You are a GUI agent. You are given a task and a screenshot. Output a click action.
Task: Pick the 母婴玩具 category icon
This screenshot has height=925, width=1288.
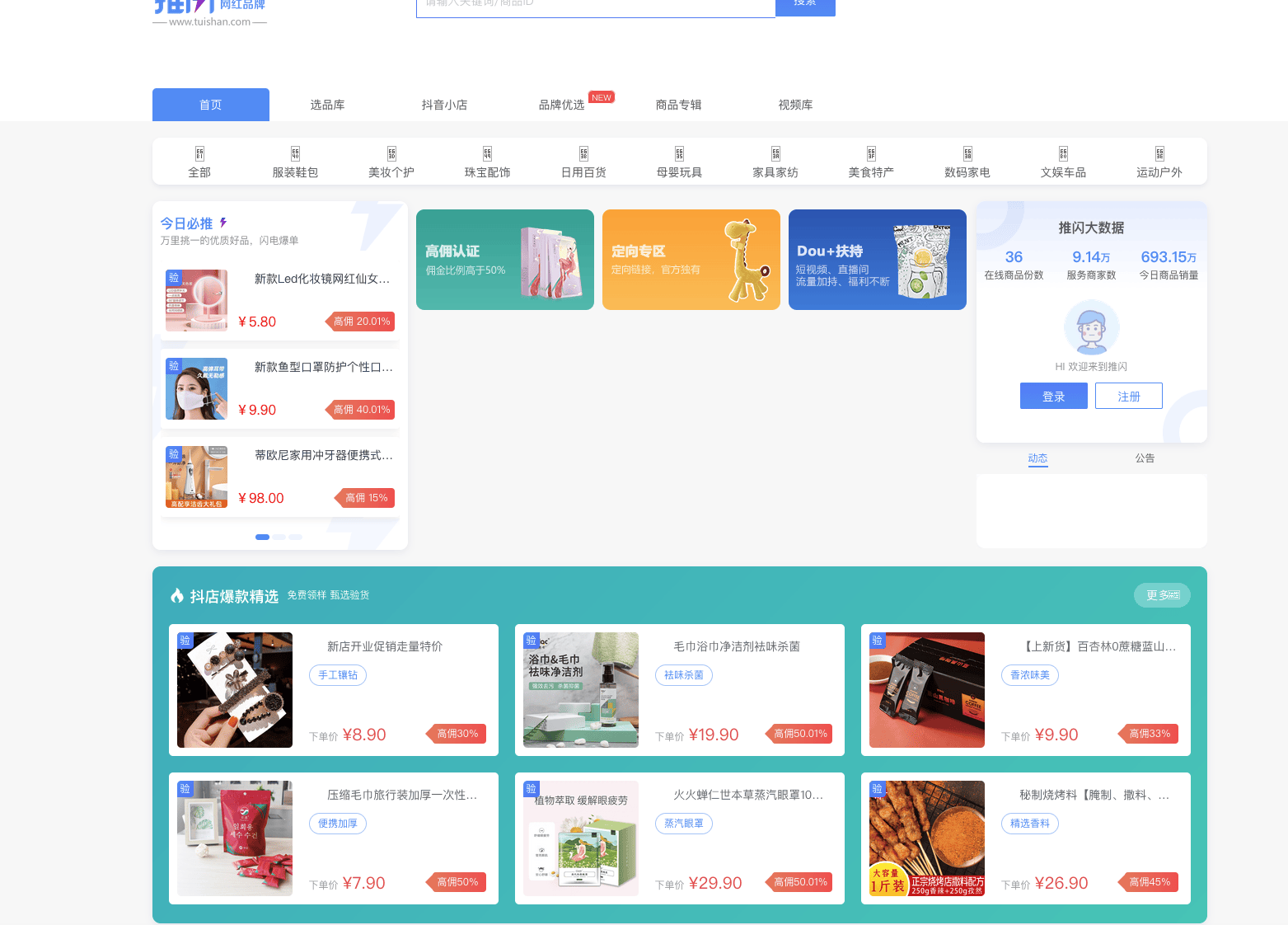coord(679,153)
